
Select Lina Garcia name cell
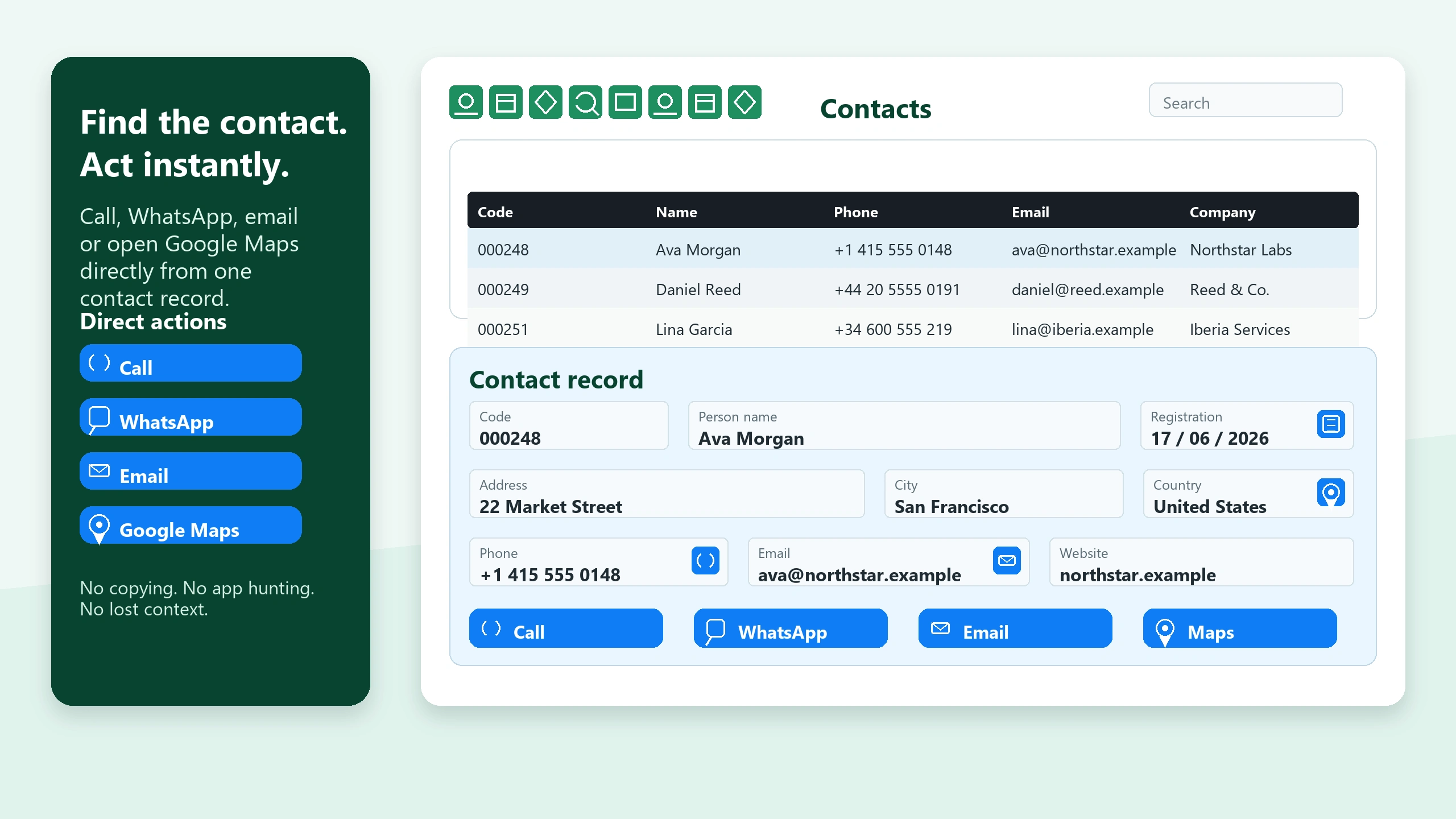(x=693, y=329)
